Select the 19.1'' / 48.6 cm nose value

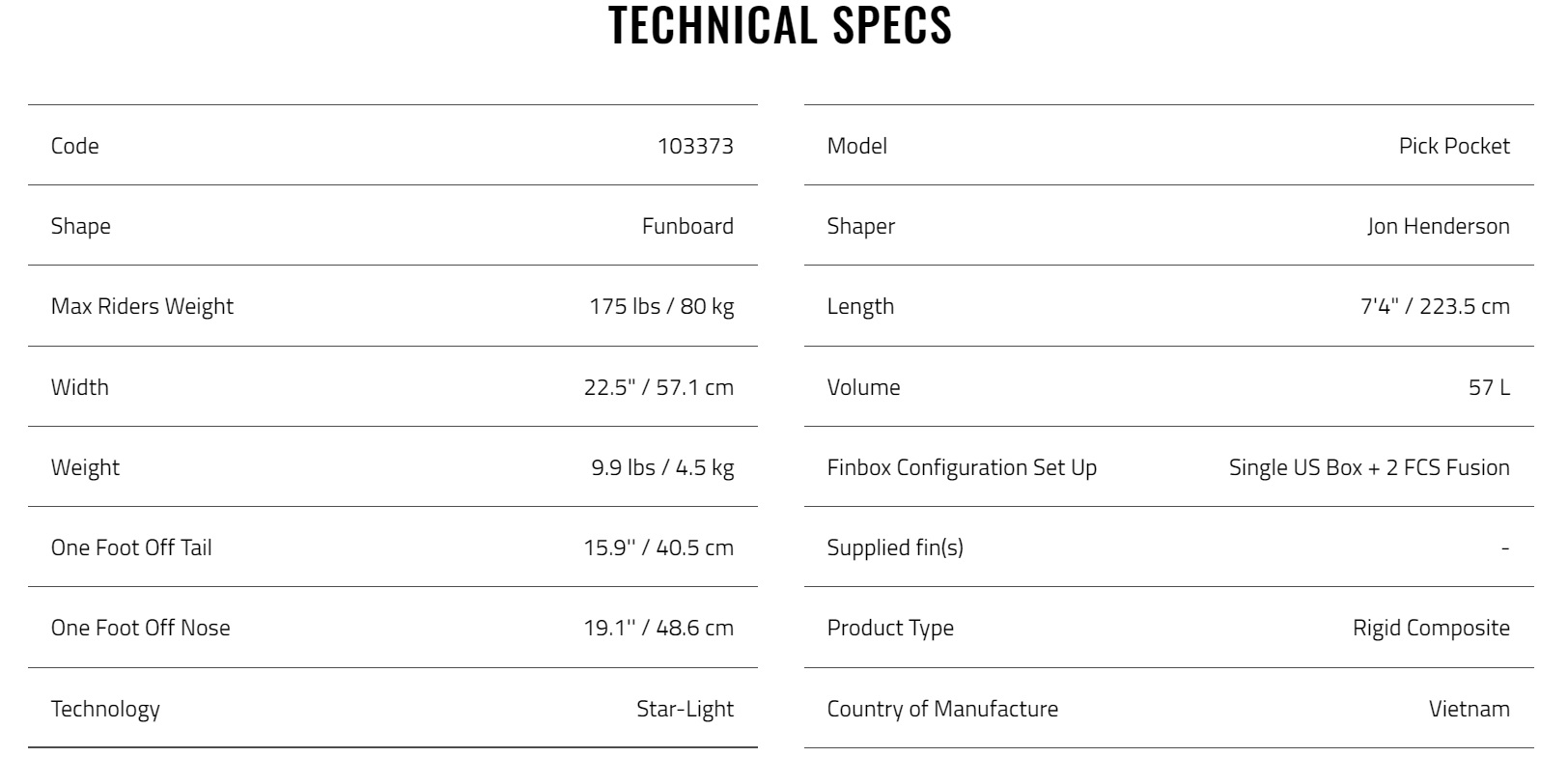658,628
